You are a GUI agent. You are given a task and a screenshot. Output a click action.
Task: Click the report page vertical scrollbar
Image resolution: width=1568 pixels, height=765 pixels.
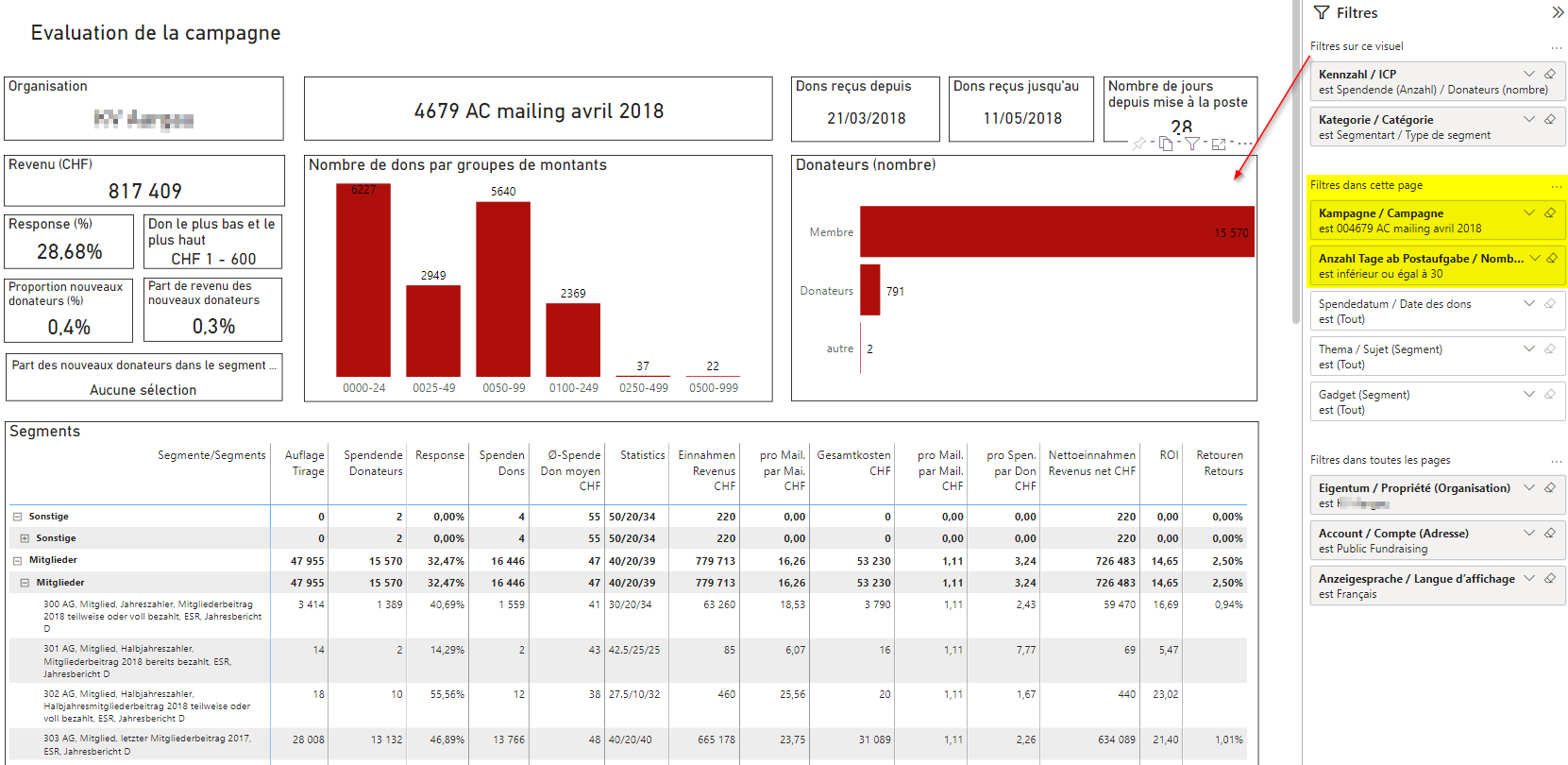[1296, 161]
